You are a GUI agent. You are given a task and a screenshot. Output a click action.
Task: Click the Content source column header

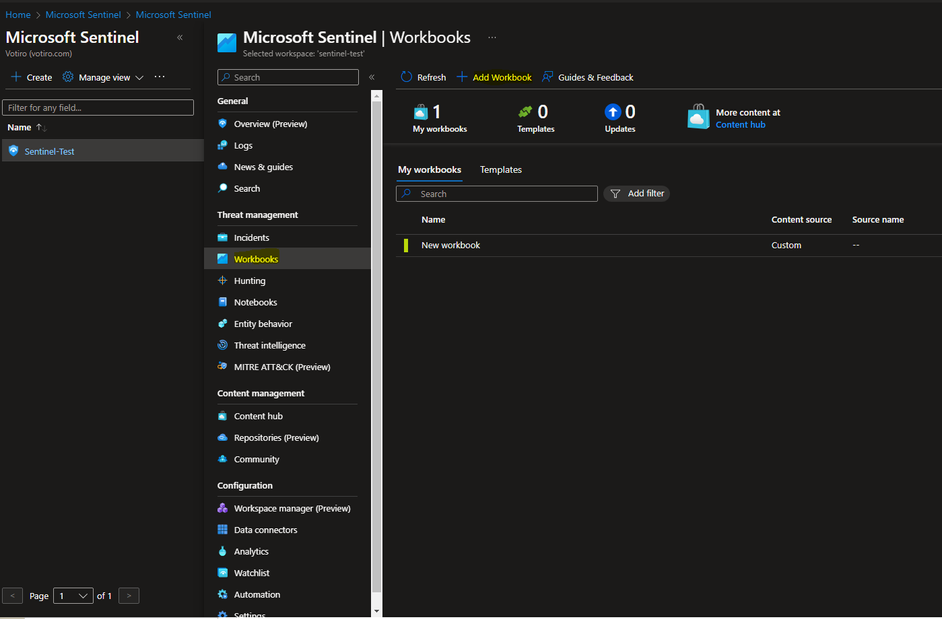tap(801, 220)
